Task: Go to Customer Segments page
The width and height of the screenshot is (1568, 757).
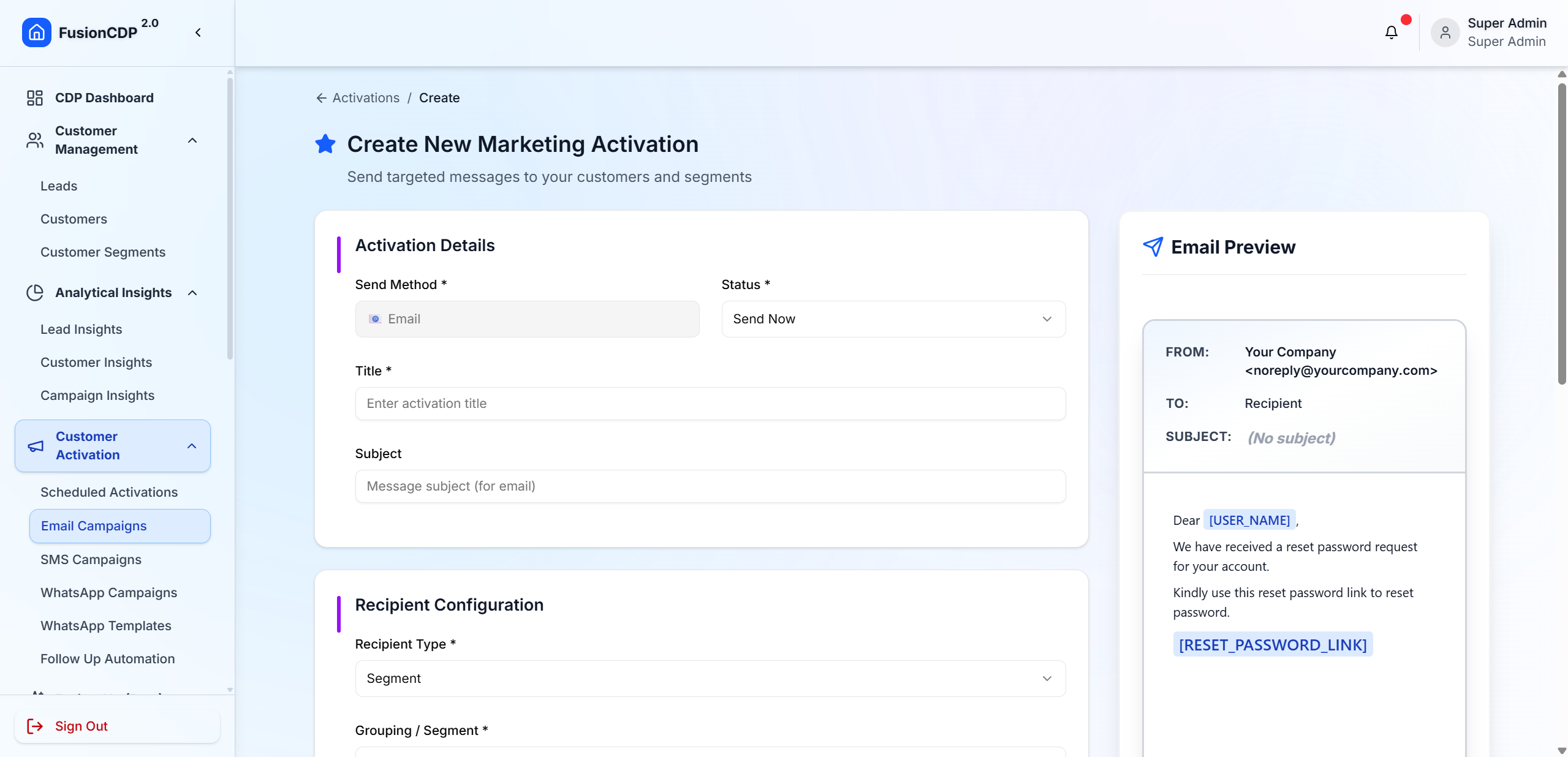Action: (103, 252)
